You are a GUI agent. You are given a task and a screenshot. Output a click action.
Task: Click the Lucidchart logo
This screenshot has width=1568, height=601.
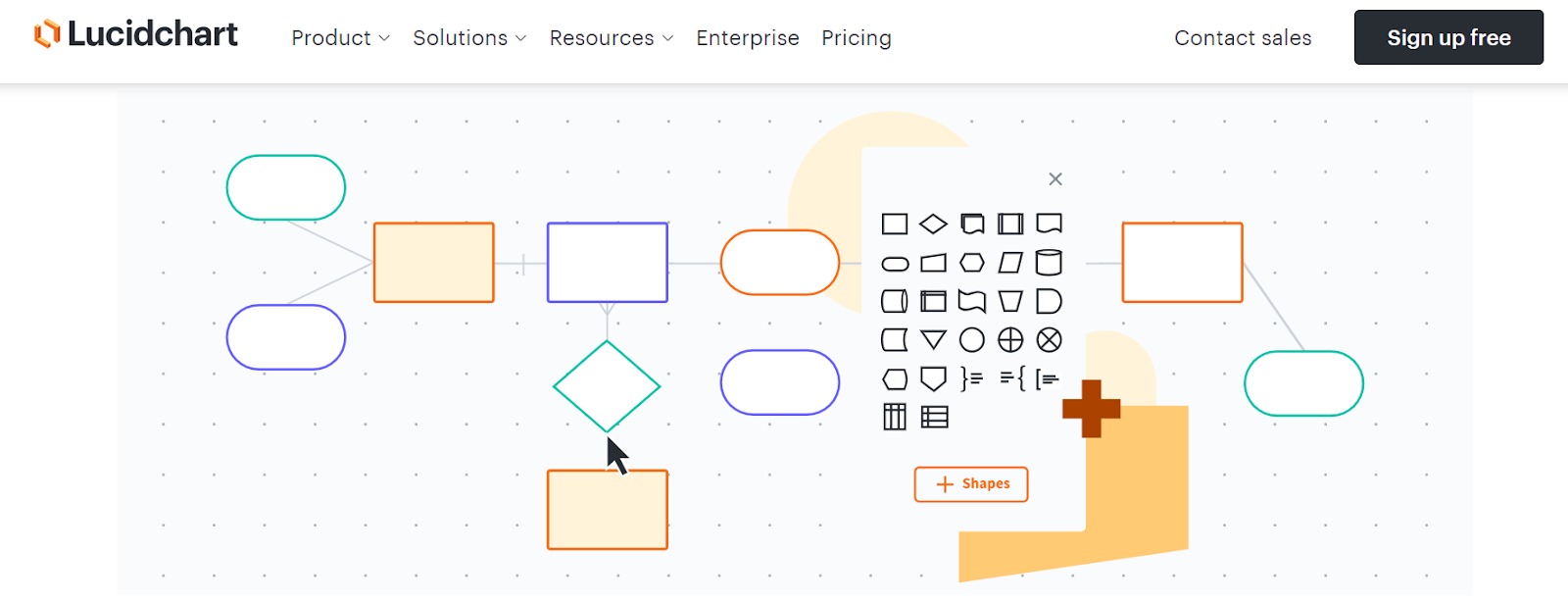137,35
